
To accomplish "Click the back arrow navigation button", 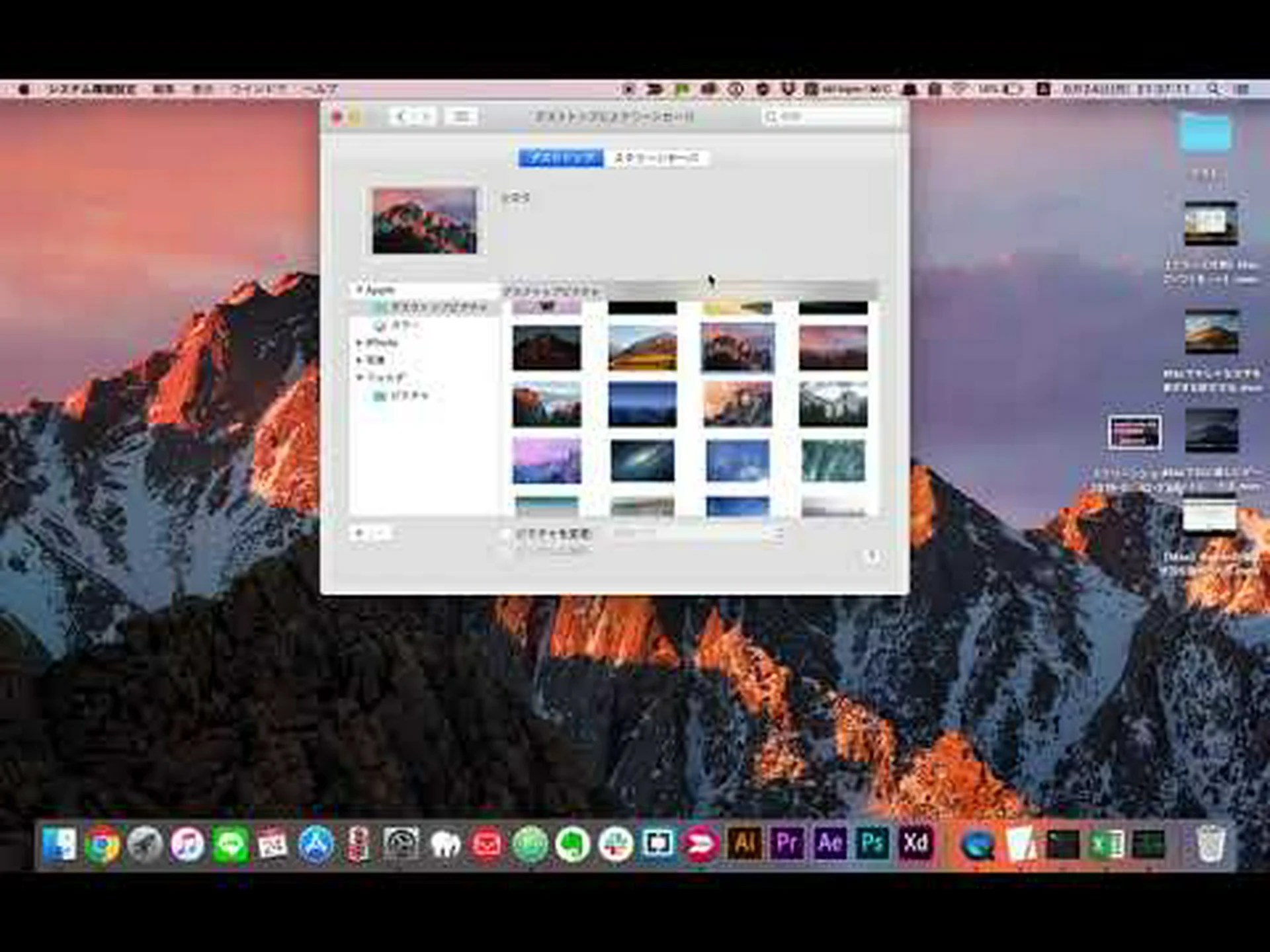I will [x=402, y=115].
